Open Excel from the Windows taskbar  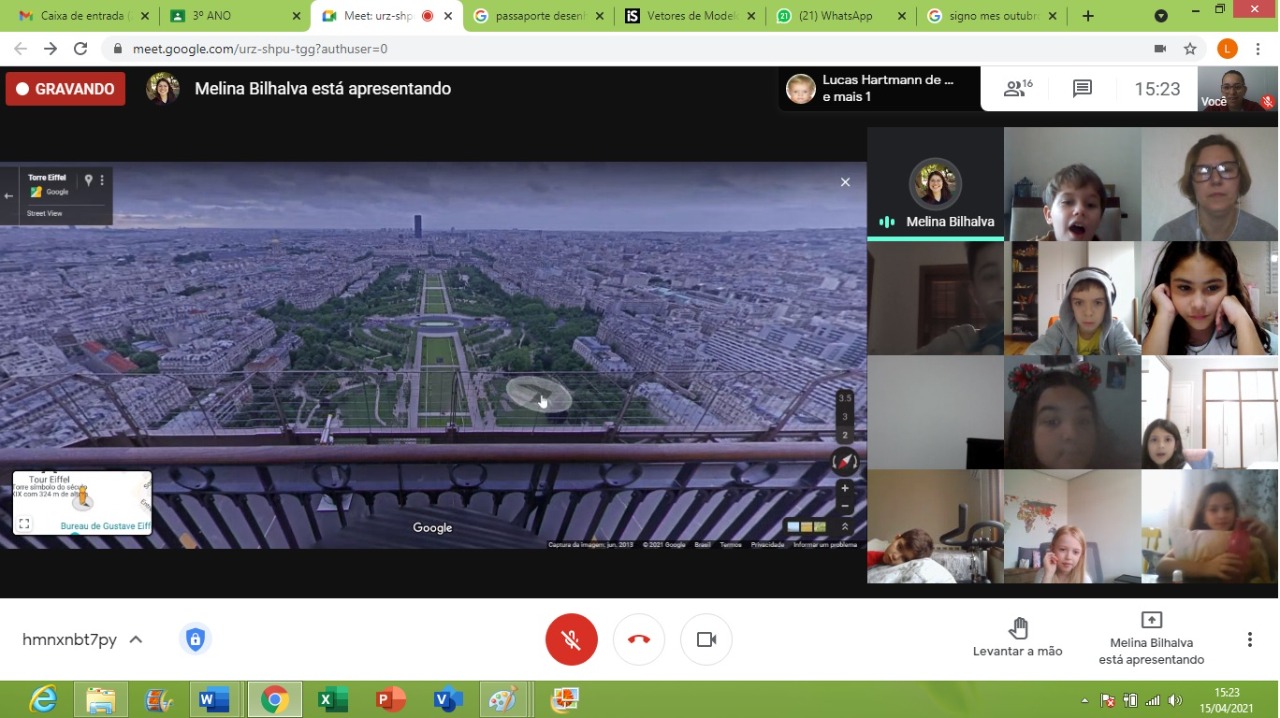pos(332,699)
